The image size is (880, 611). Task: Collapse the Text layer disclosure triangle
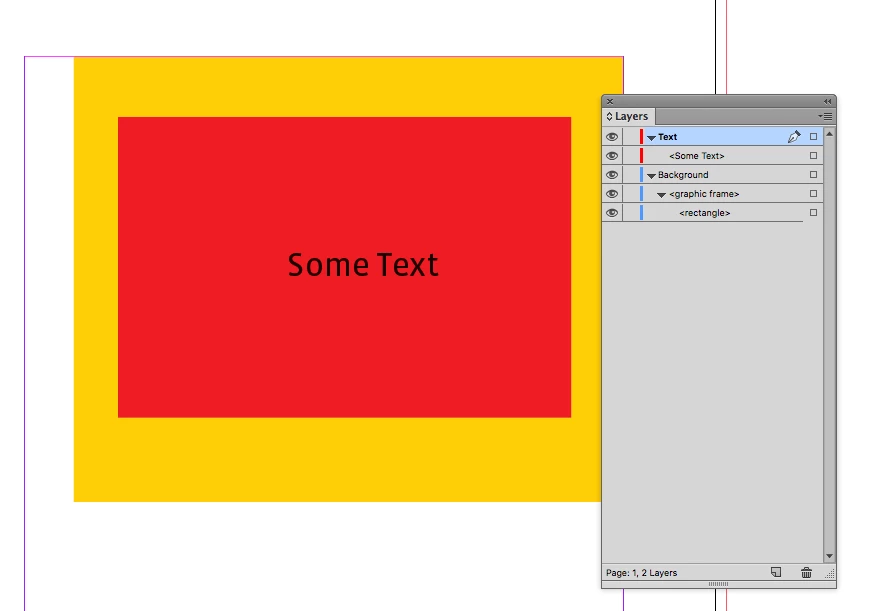point(651,137)
